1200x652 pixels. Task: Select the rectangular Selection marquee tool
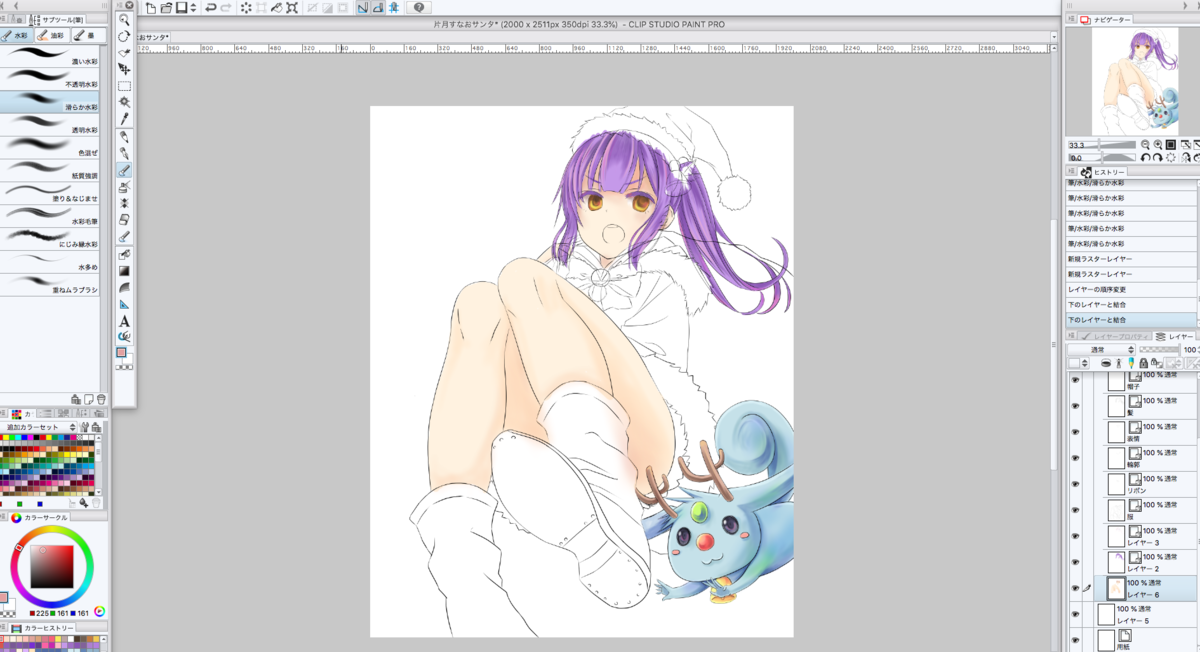[124, 86]
